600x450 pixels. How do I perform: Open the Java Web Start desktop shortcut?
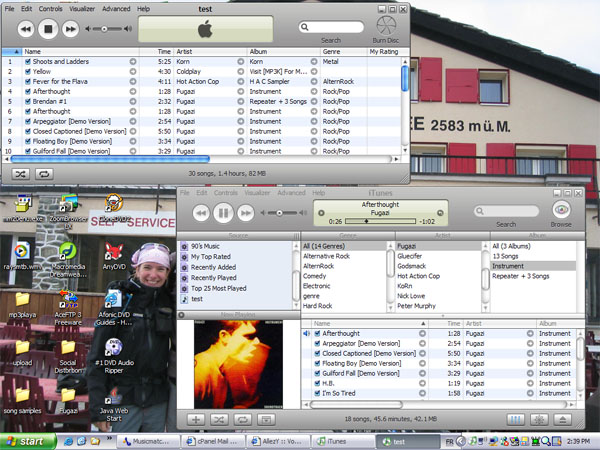click(114, 404)
